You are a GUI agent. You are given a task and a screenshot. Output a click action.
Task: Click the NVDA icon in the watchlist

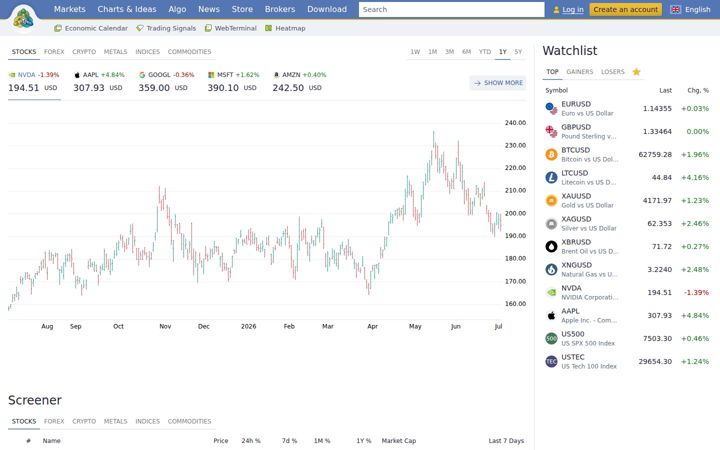(x=551, y=292)
